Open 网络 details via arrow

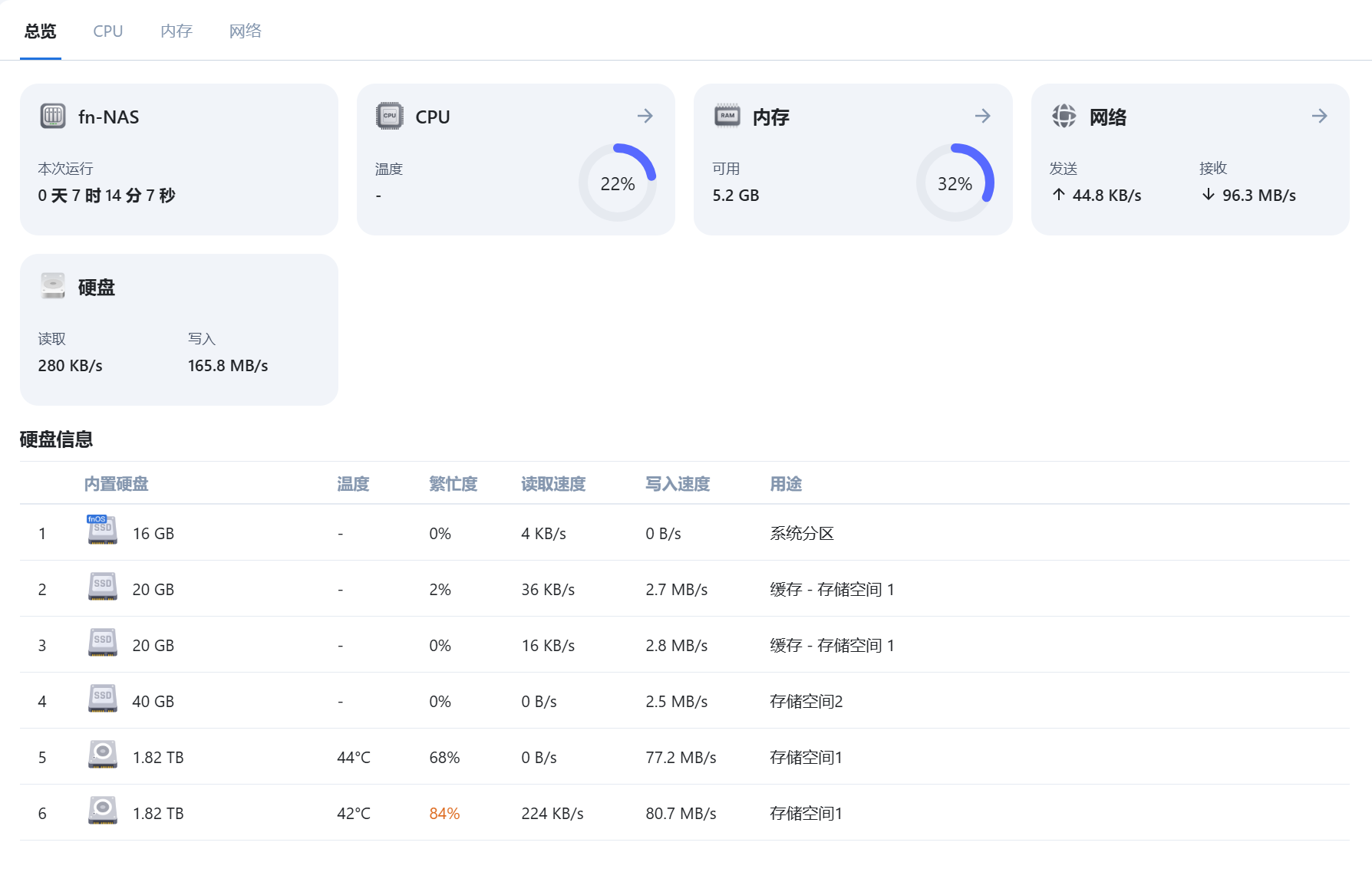click(1319, 116)
